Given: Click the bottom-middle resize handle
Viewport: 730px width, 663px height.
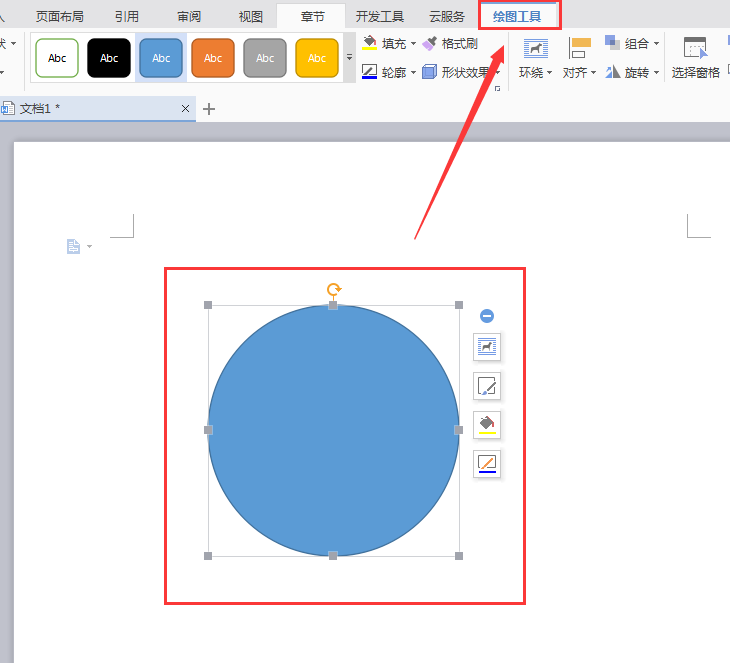Looking at the screenshot, I should coord(333,556).
